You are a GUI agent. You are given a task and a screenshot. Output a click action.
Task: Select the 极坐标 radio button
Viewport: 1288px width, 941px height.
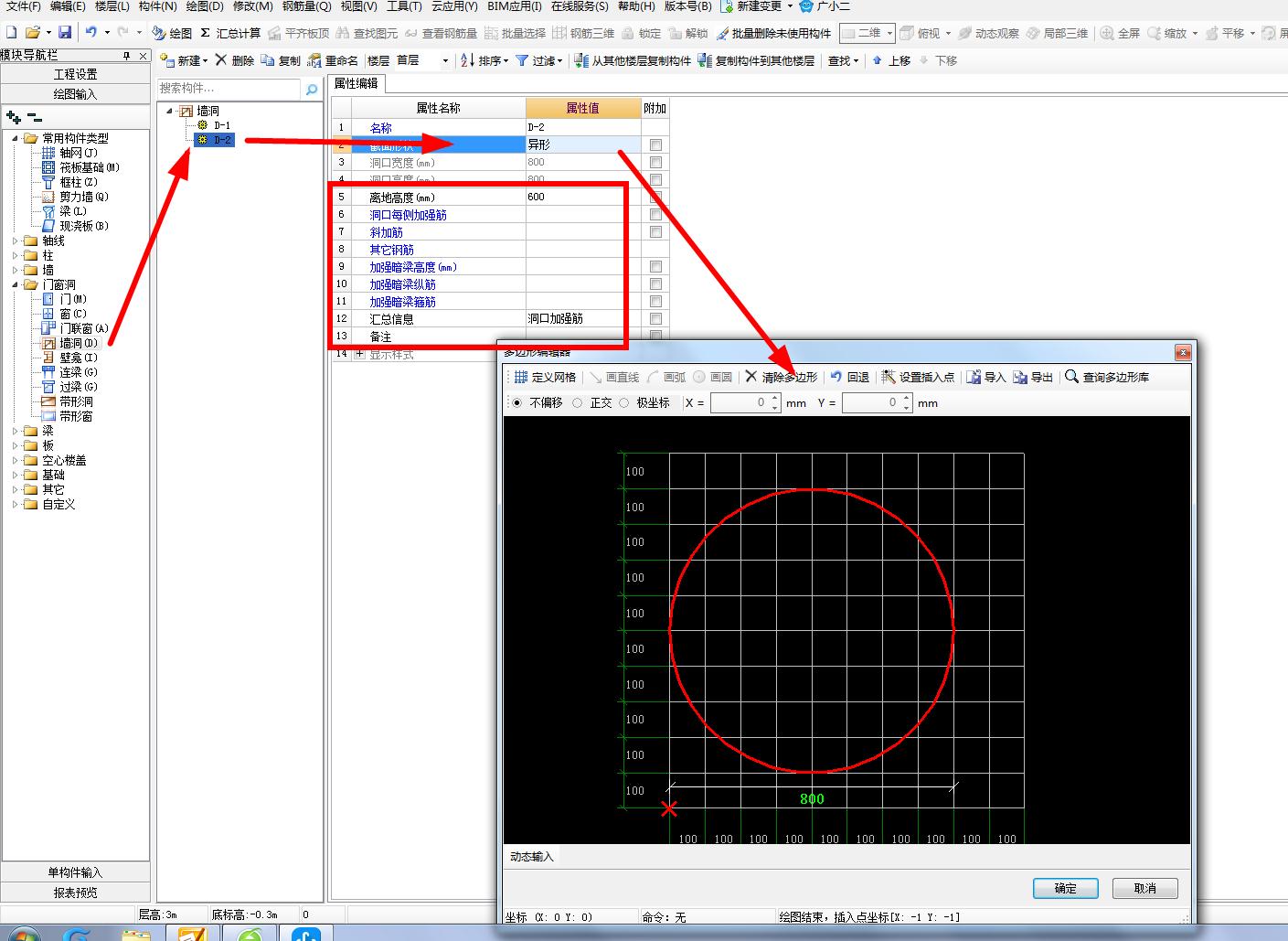point(624,403)
